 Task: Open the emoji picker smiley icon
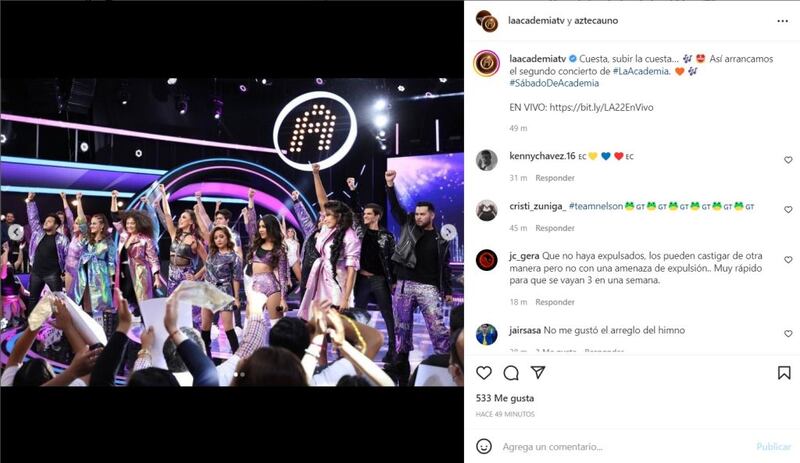coord(484,446)
